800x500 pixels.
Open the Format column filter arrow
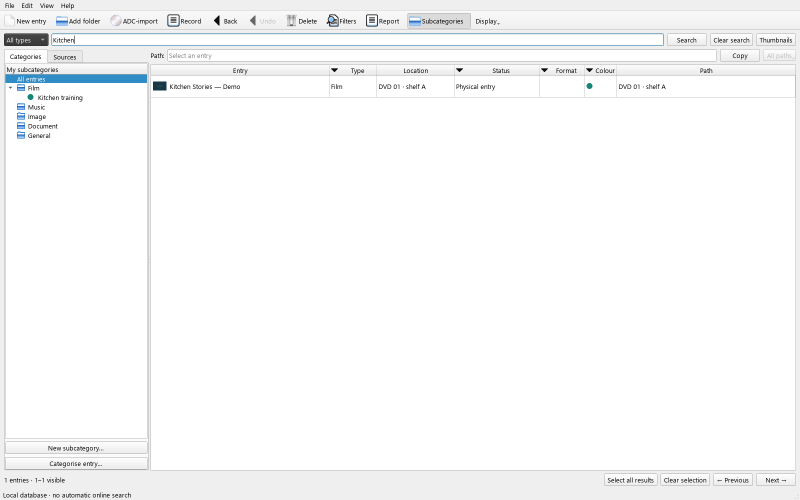pos(544,70)
